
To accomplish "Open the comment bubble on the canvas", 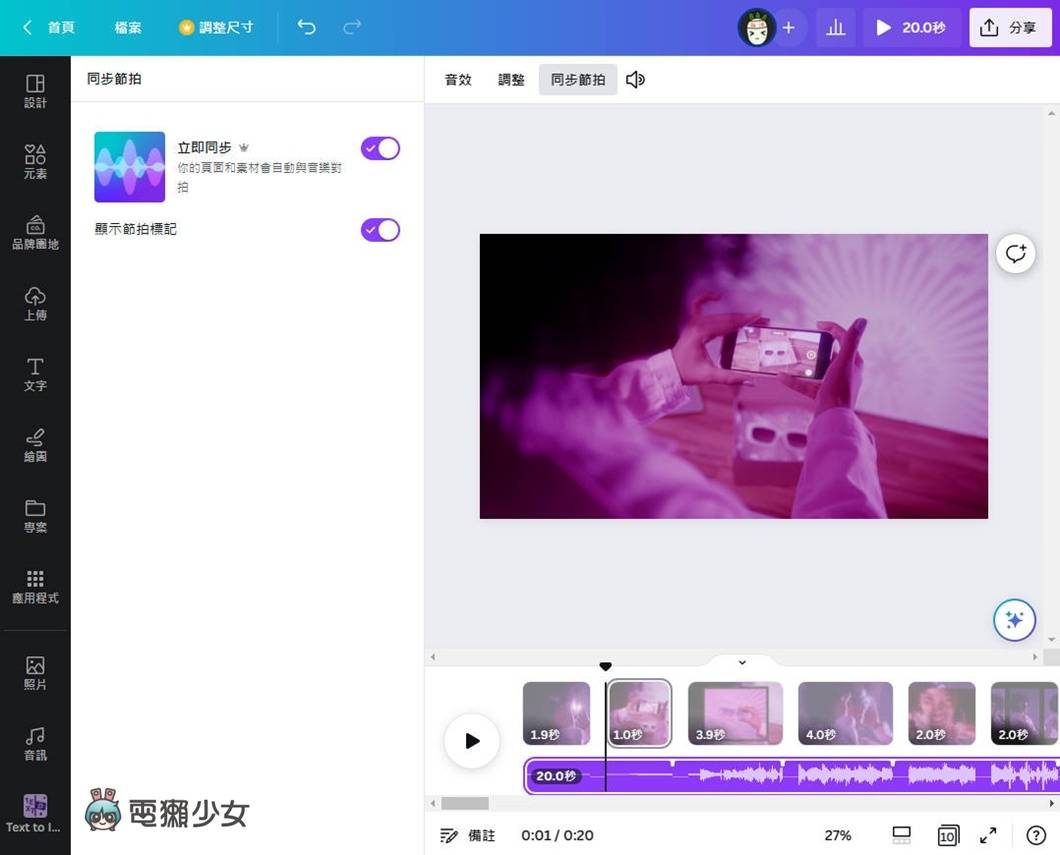I will pos(1015,254).
